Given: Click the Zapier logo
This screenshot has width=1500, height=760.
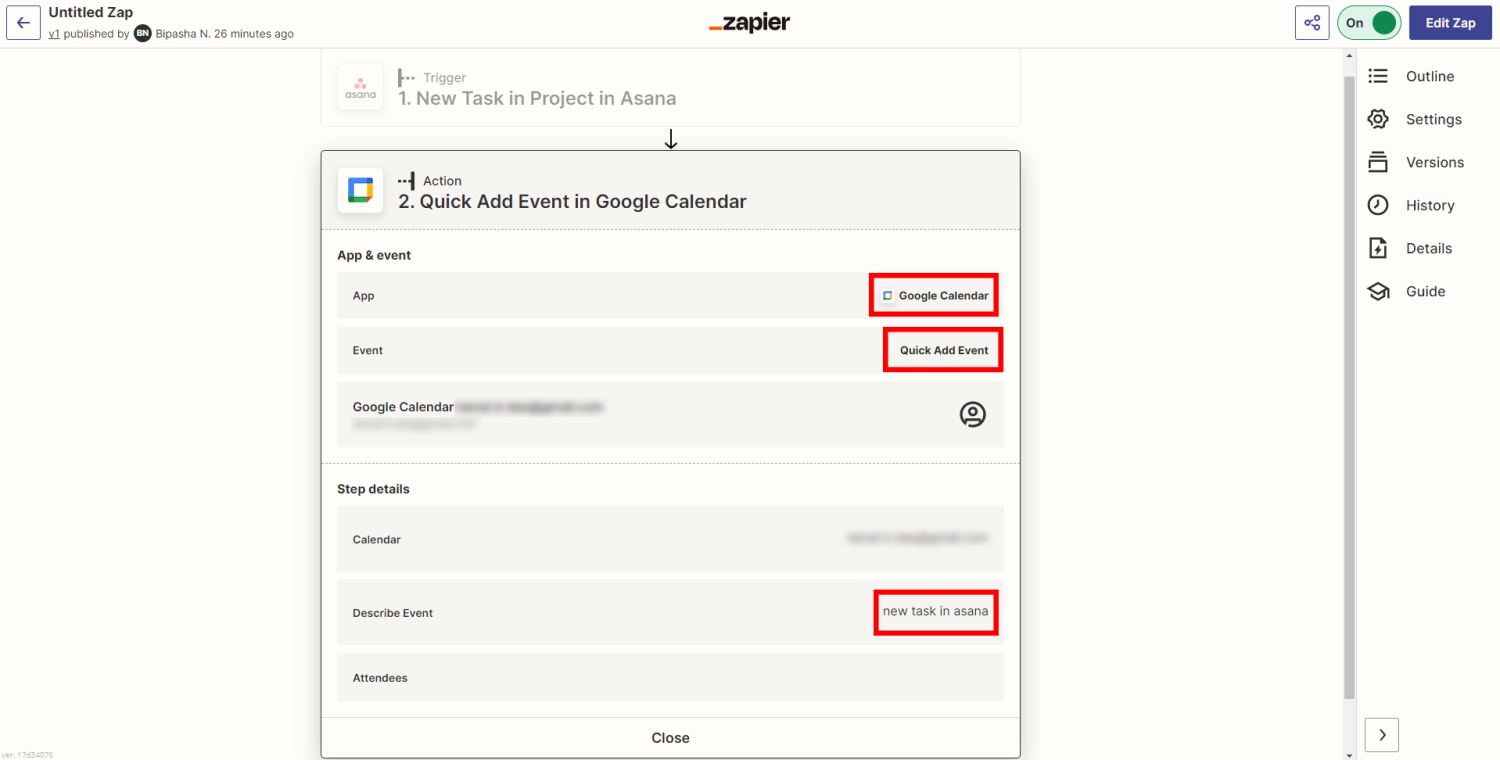Looking at the screenshot, I should point(749,23).
